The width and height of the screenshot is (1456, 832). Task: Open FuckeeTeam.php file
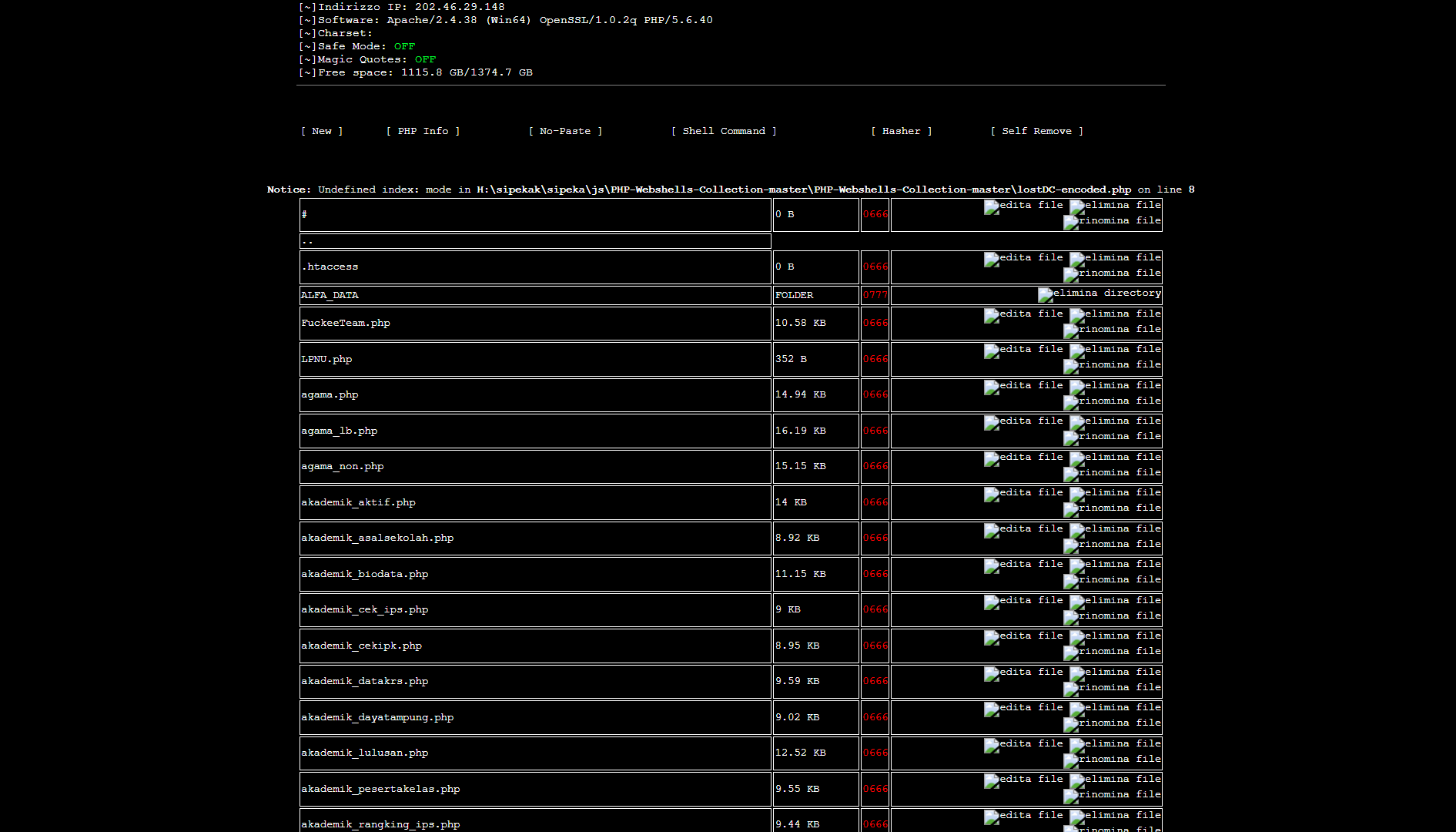tap(346, 323)
